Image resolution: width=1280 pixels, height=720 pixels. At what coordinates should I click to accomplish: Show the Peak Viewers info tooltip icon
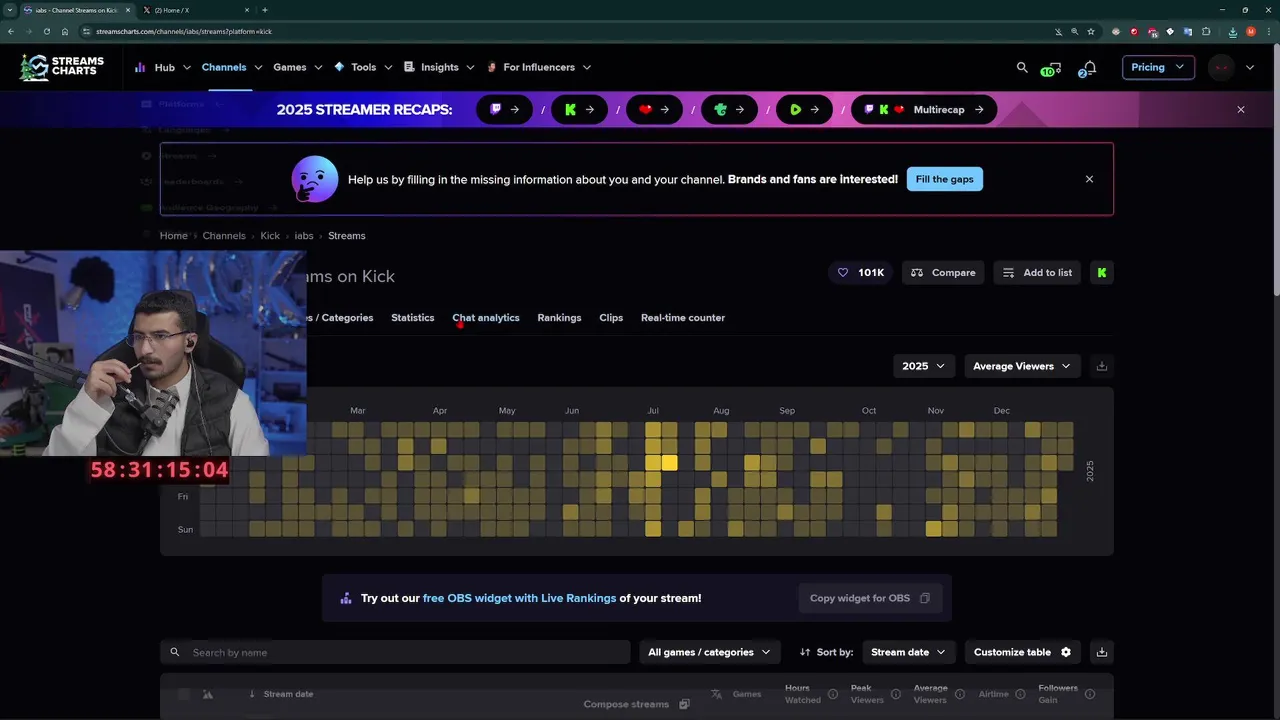click(896, 694)
